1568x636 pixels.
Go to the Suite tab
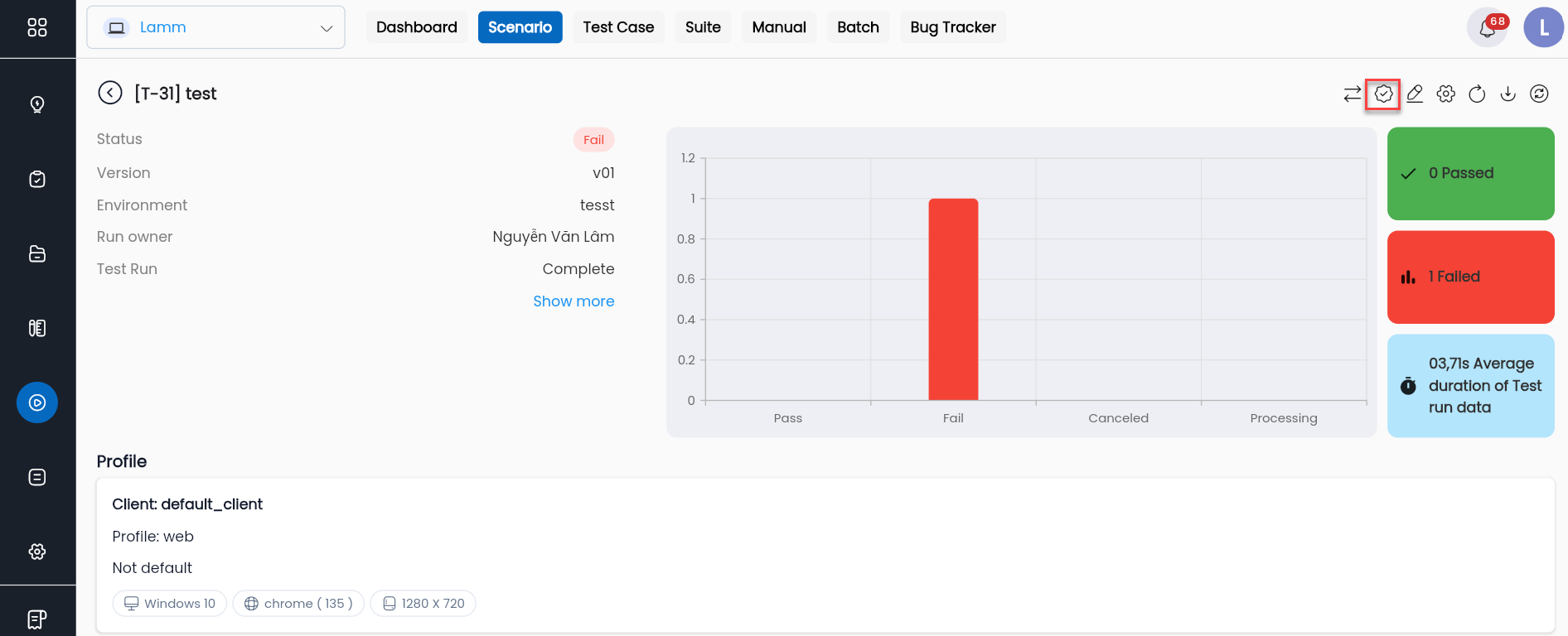tap(703, 27)
